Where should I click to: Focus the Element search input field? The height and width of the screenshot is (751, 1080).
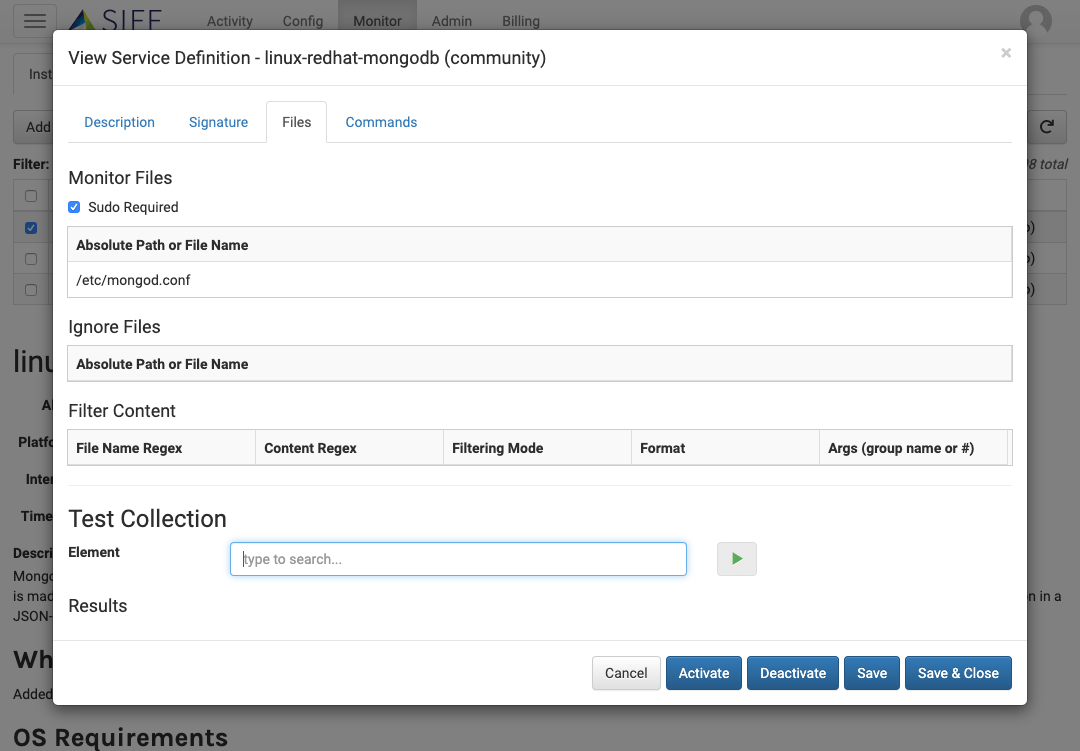tap(458, 559)
